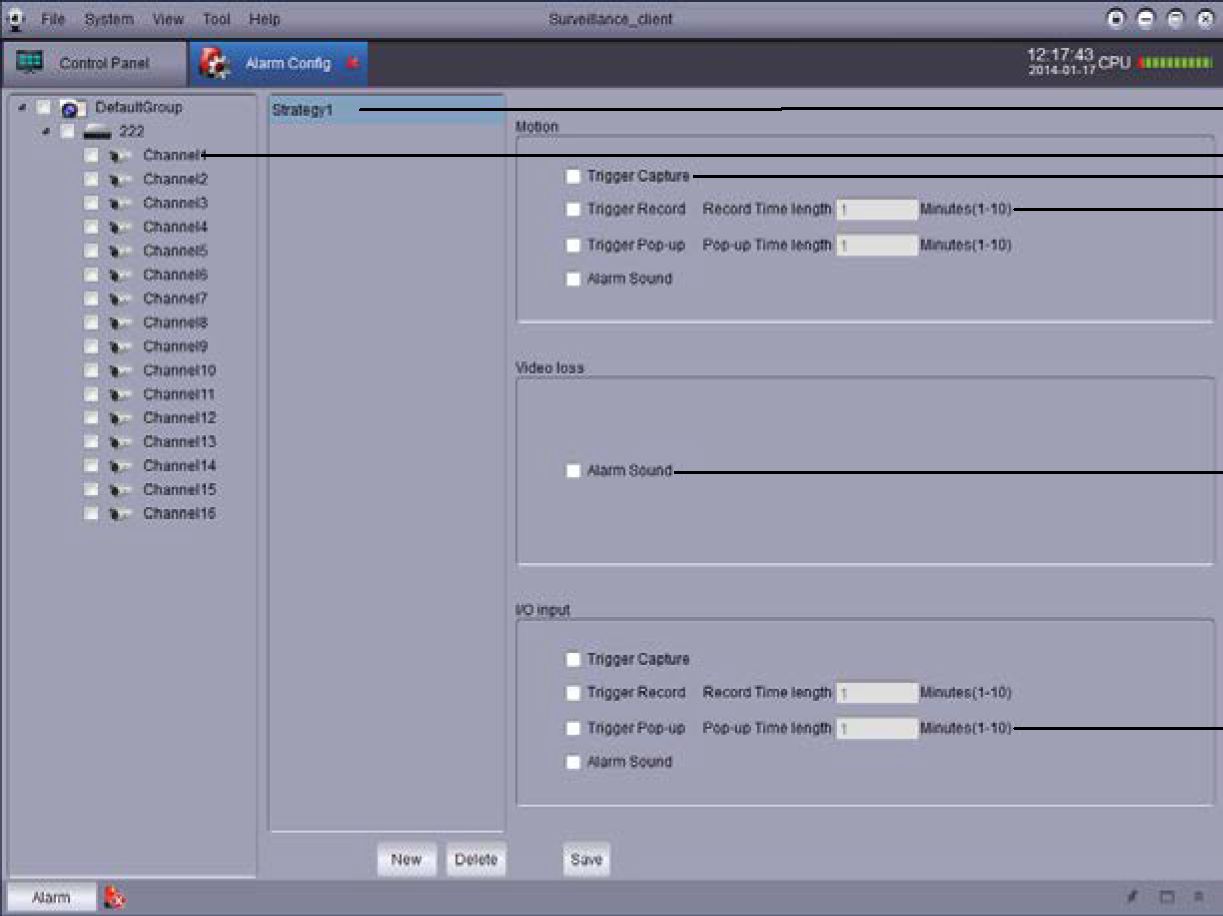Click the Control Panel monitor icon
Screen dimensions: 1223x916
tap(29, 63)
